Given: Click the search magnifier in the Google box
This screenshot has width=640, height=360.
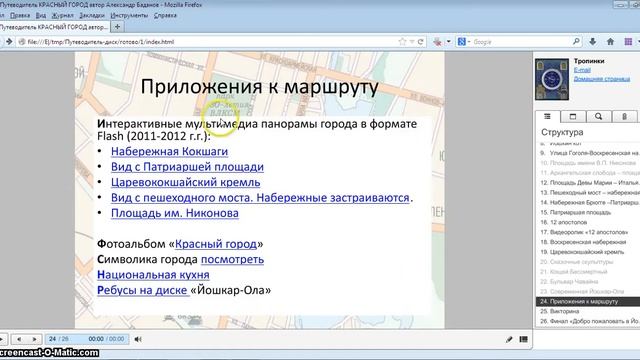Looking at the screenshot, I should [576, 42].
